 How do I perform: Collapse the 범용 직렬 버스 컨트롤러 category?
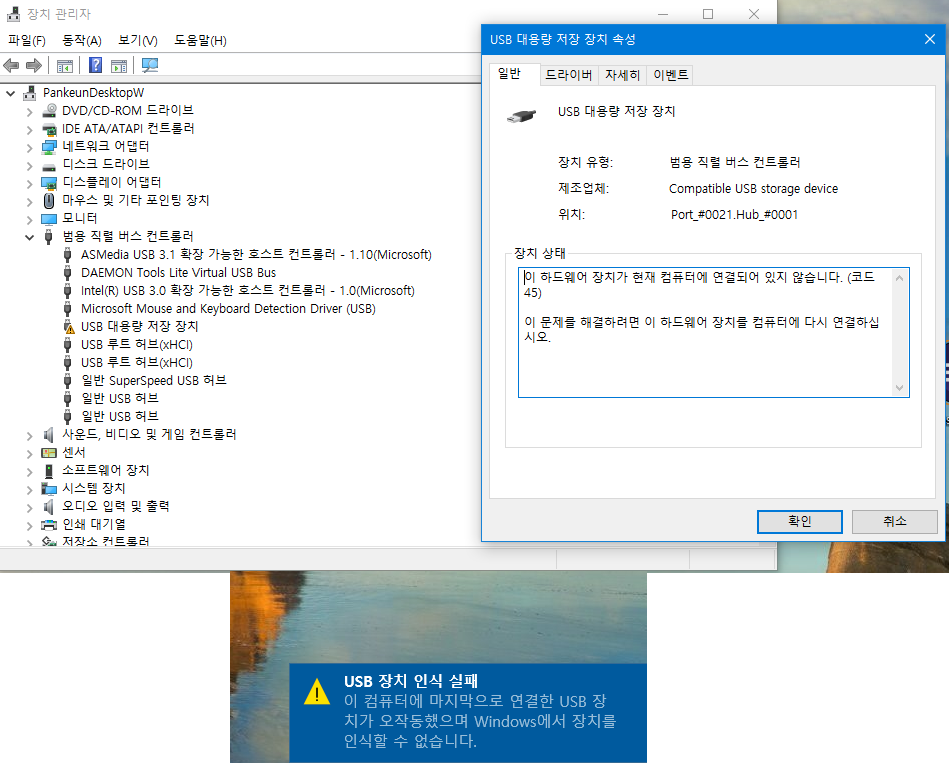tap(29, 237)
